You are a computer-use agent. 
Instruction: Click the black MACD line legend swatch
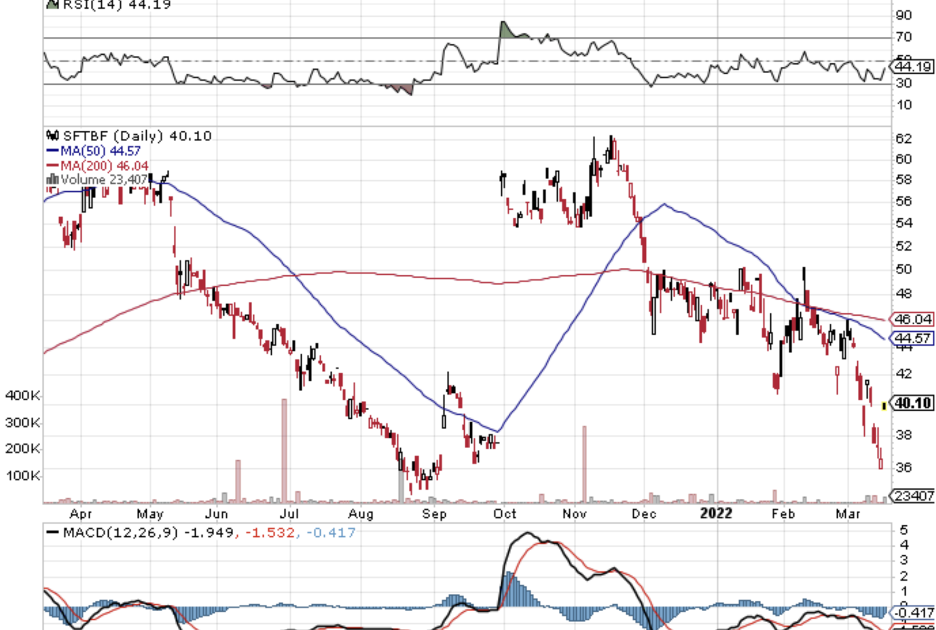point(53,532)
